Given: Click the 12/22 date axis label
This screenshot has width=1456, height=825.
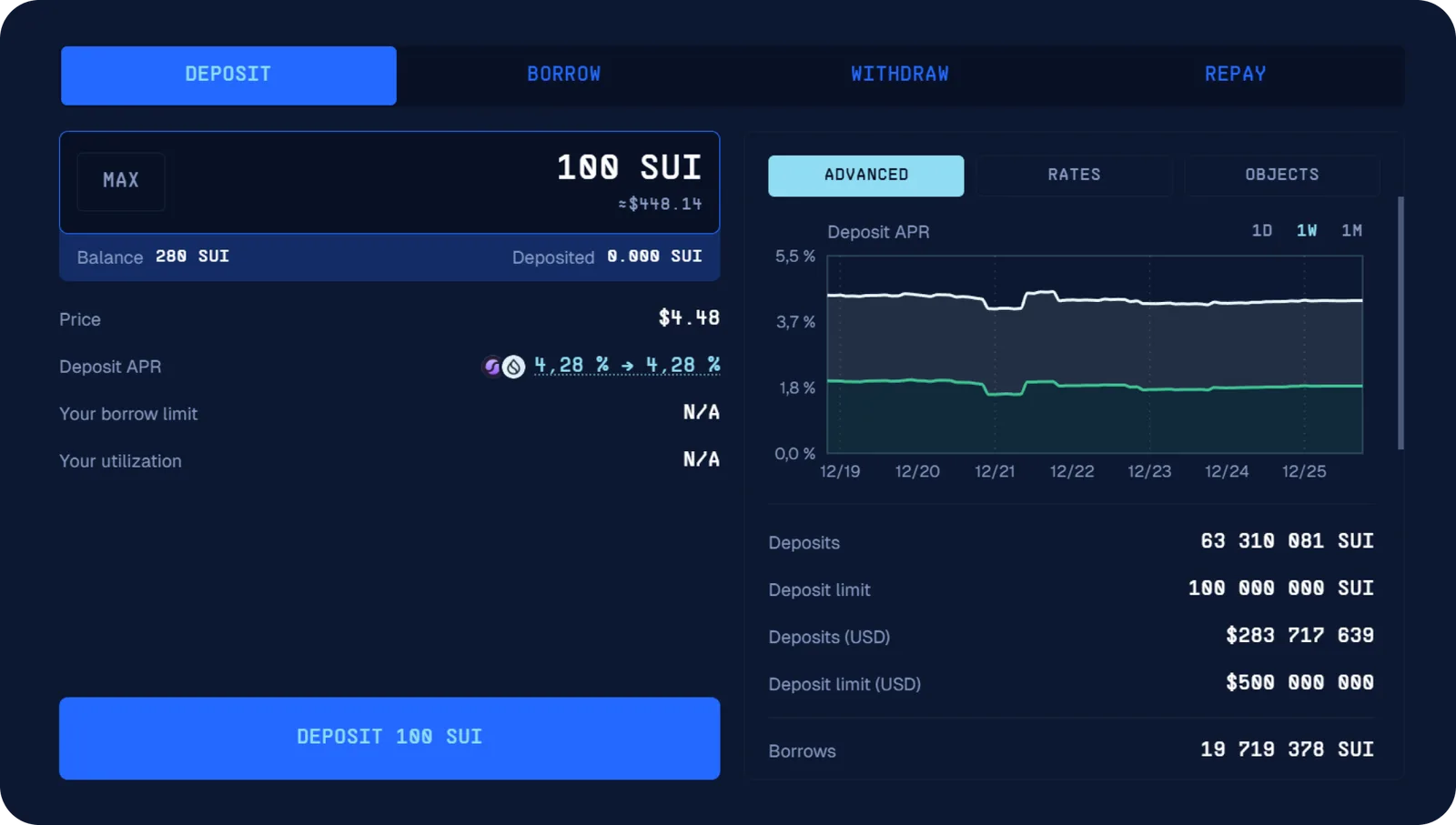Looking at the screenshot, I should click(1072, 471).
